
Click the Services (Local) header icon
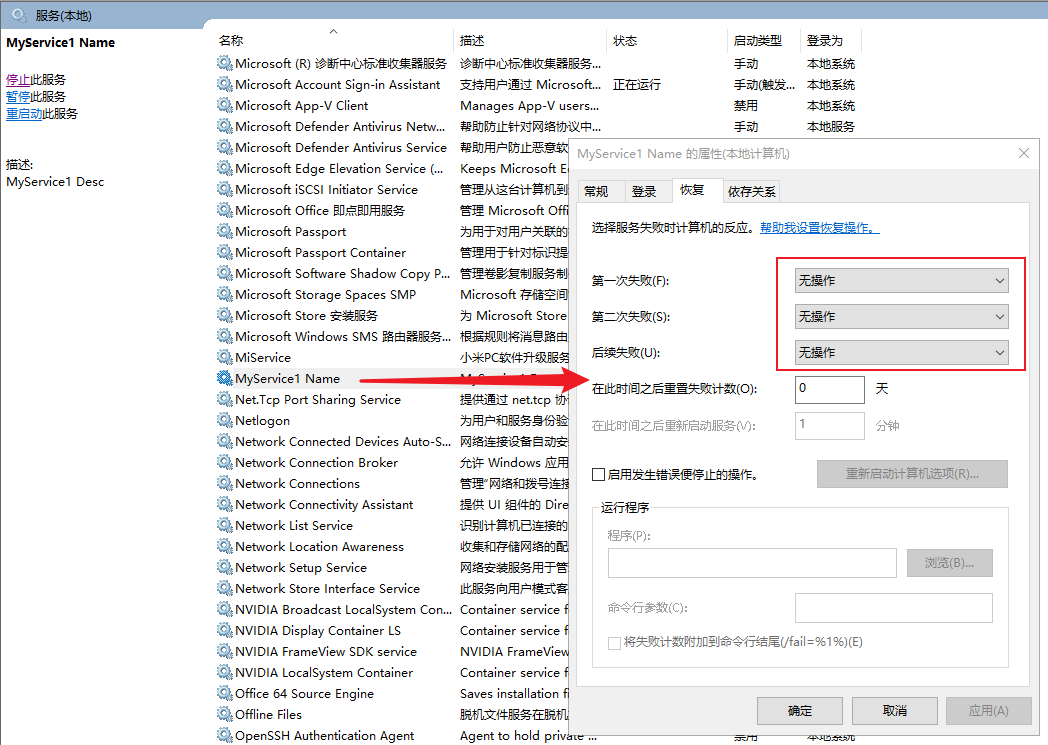click(x=19, y=14)
